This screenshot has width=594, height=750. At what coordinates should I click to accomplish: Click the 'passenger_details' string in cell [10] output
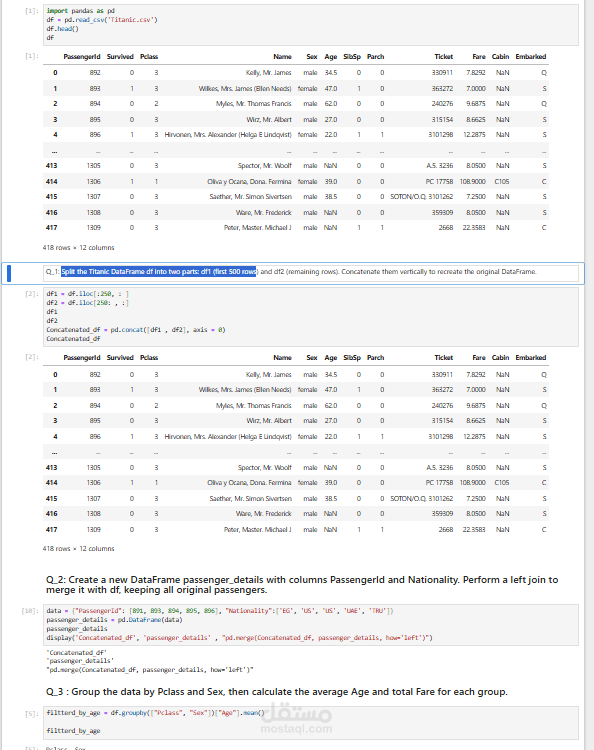click(80, 661)
